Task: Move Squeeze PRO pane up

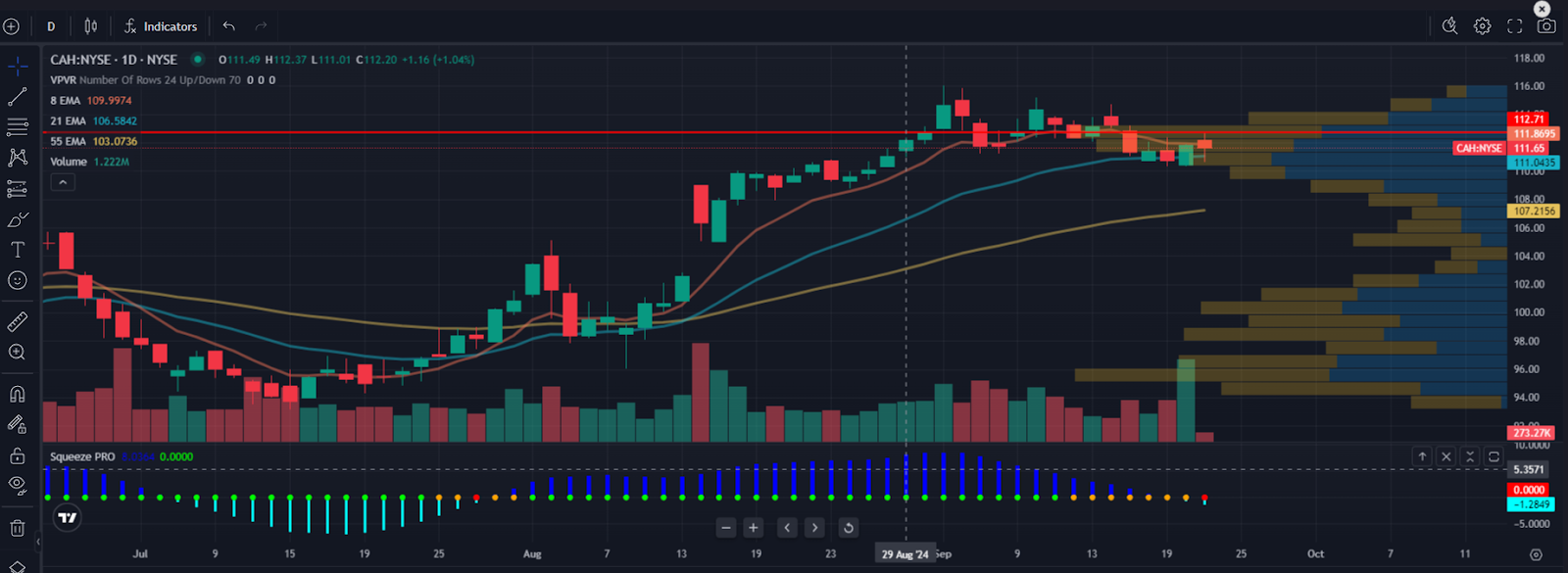Action: [1422, 456]
